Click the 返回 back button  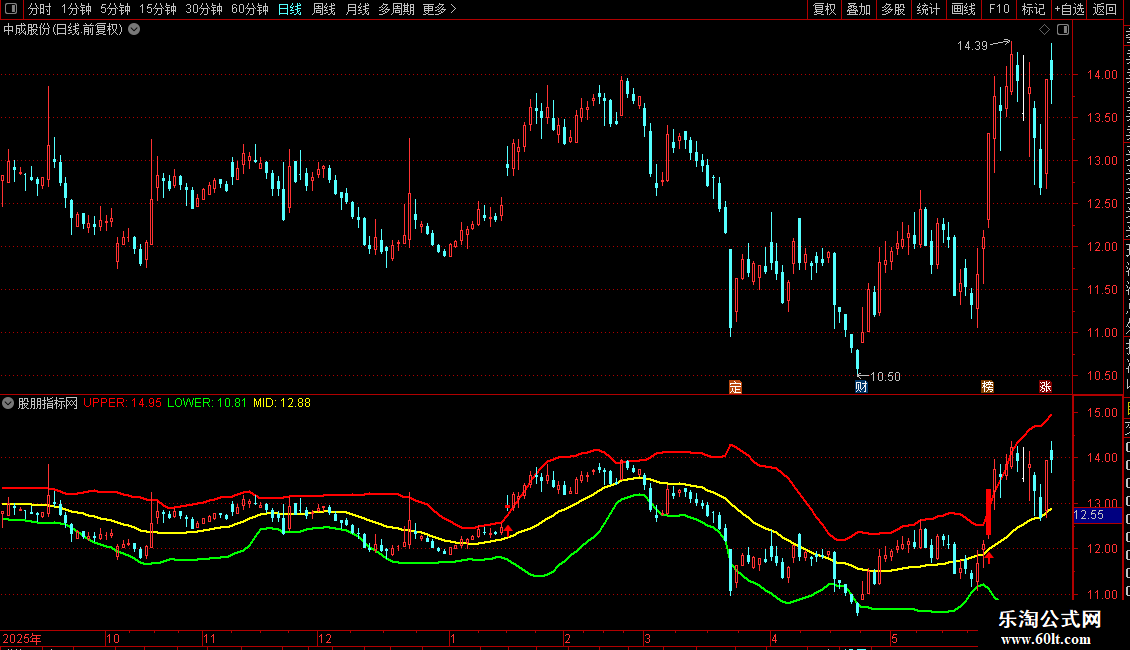coord(1105,9)
